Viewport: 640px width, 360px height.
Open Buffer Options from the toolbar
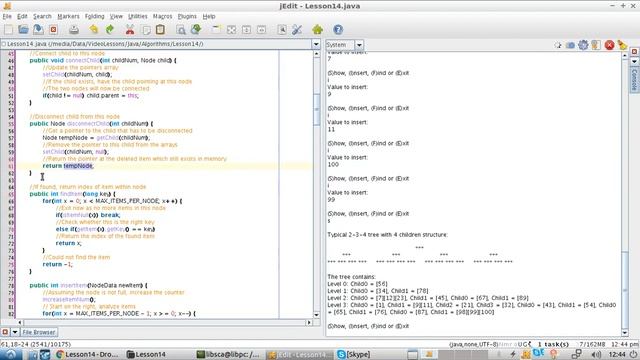pyautogui.click(x=282, y=29)
